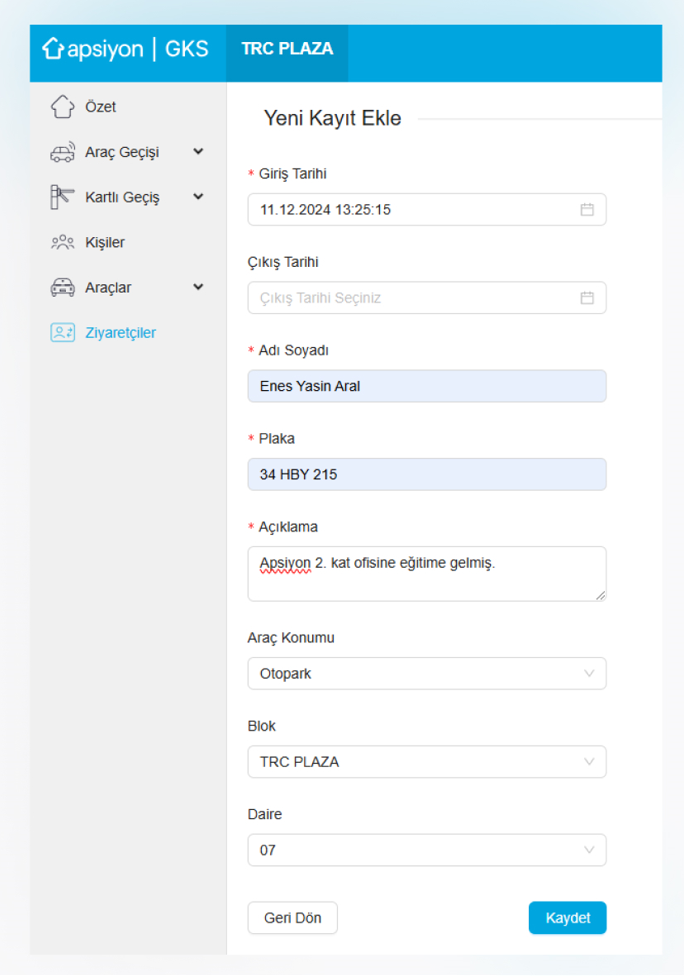
Task: Expand the Araçlar submenu chevron
Action: (x=198, y=287)
